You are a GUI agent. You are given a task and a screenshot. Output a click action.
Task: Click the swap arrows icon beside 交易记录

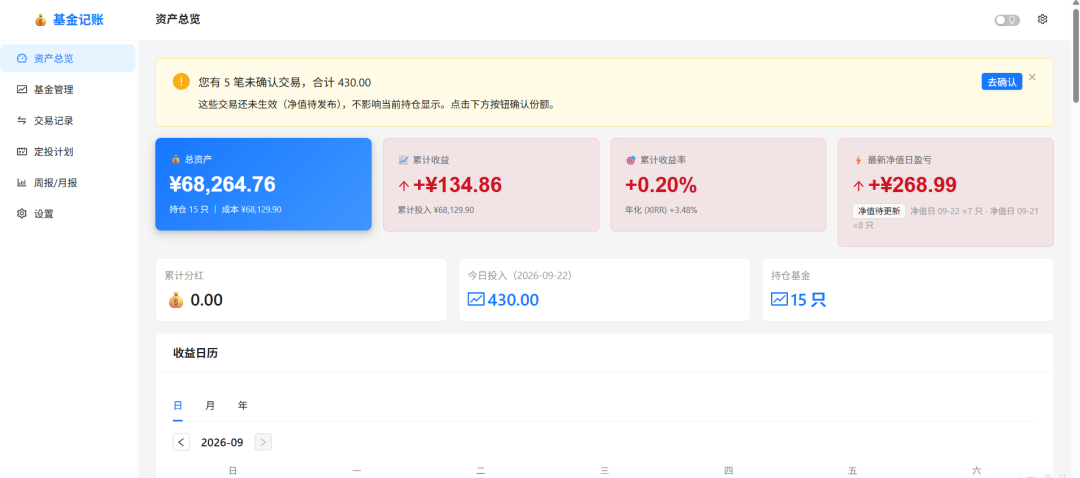[x=21, y=121]
